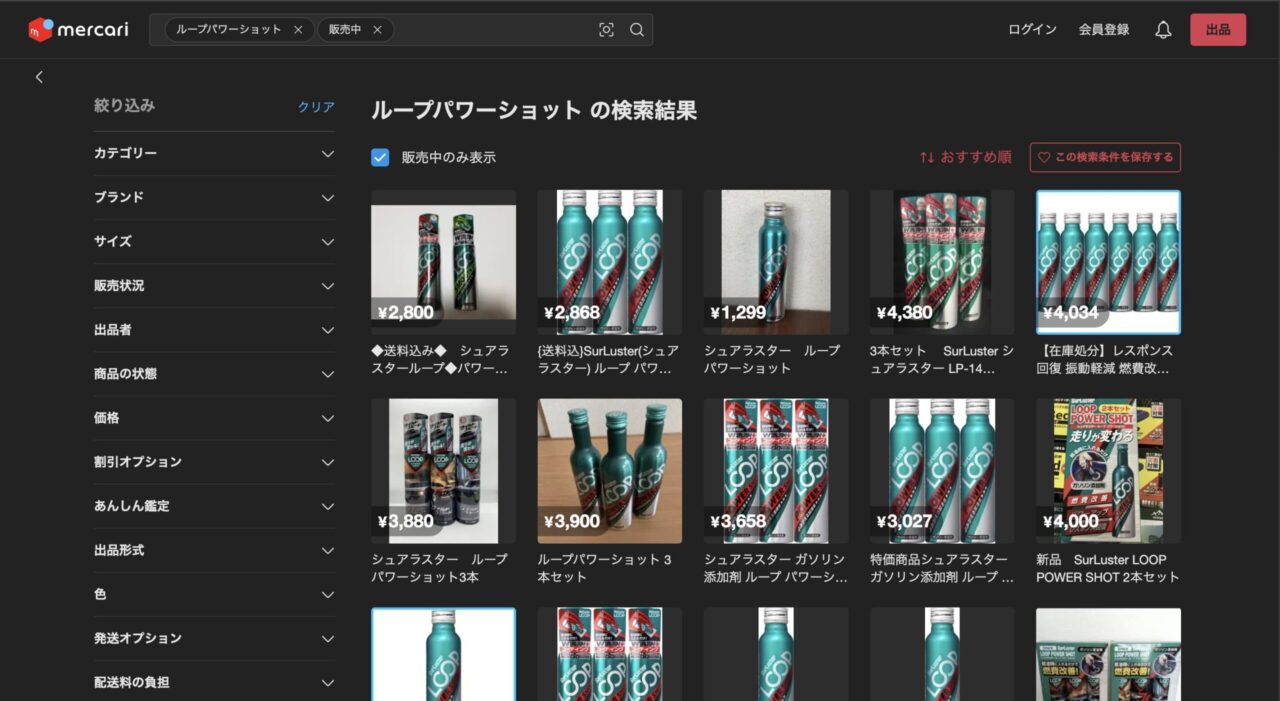Expand the サイズ filter
This screenshot has height=701, width=1280.
(214, 242)
